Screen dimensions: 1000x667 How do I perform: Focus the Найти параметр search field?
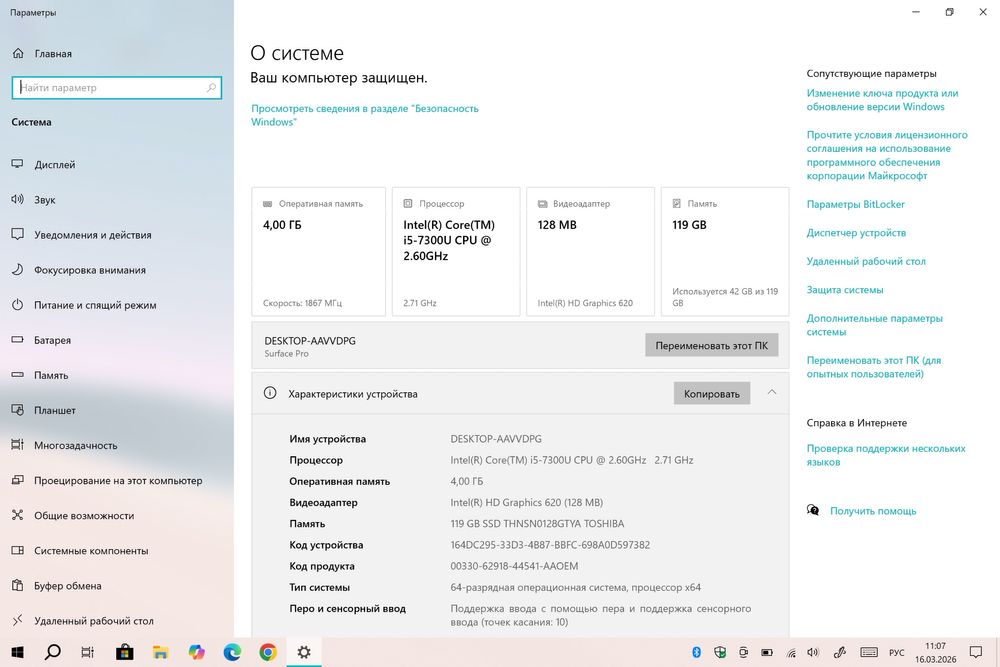pyautogui.click(x=117, y=88)
